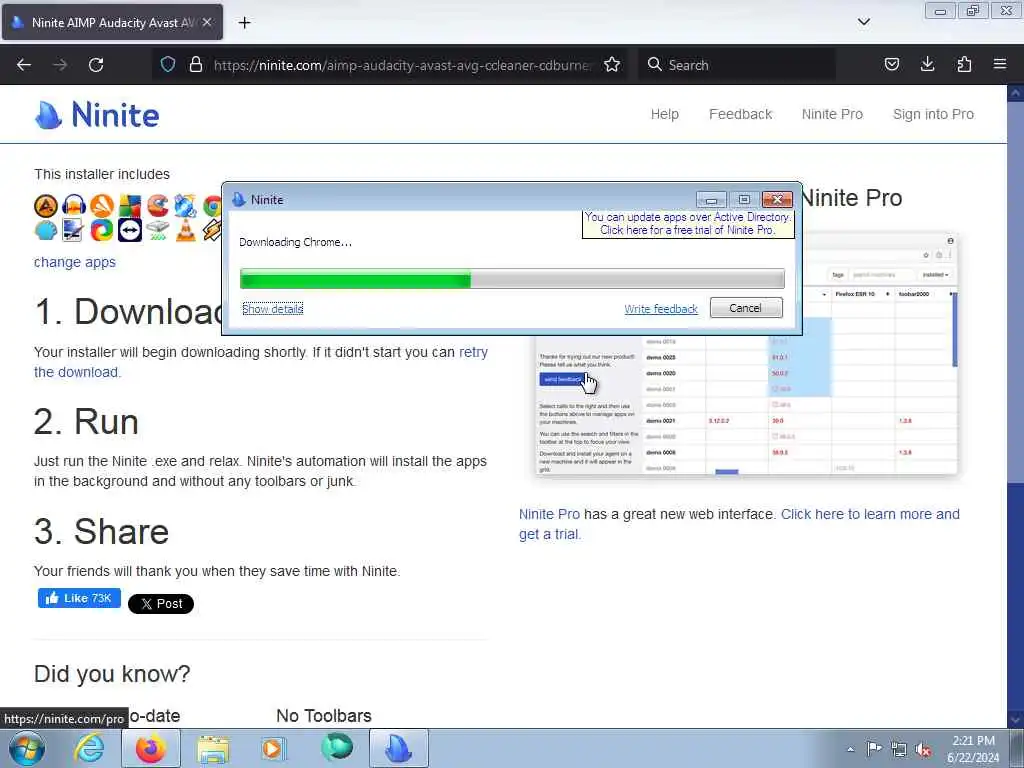The width and height of the screenshot is (1024, 768).
Task: Click the browser Search box
Action: click(x=735, y=65)
